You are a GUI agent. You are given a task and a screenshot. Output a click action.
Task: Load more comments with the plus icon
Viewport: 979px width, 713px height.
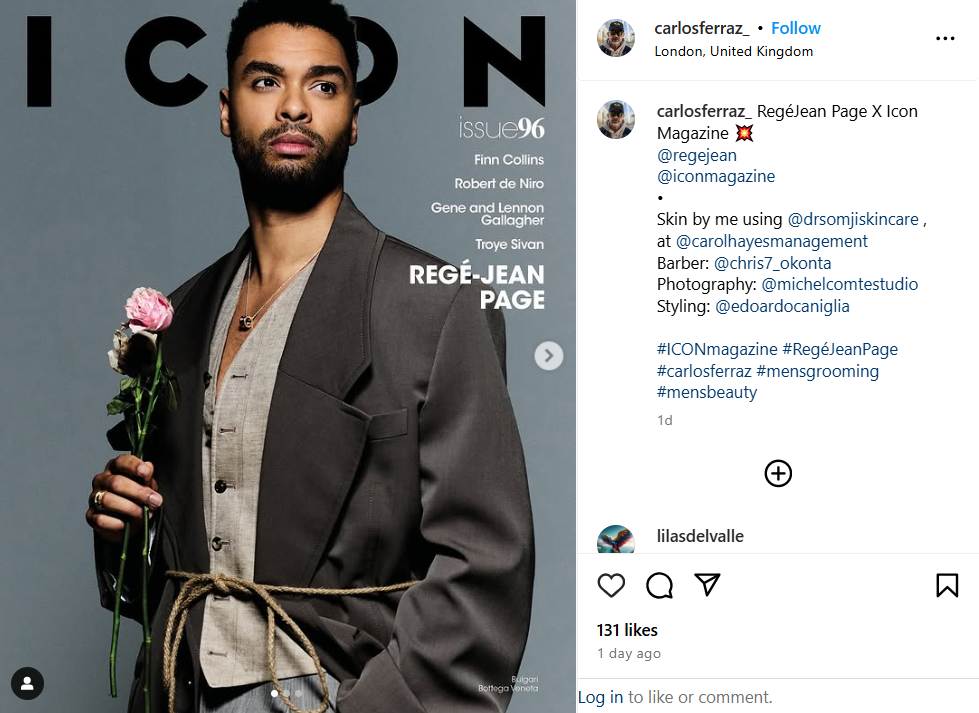click(x=778, y=473)
